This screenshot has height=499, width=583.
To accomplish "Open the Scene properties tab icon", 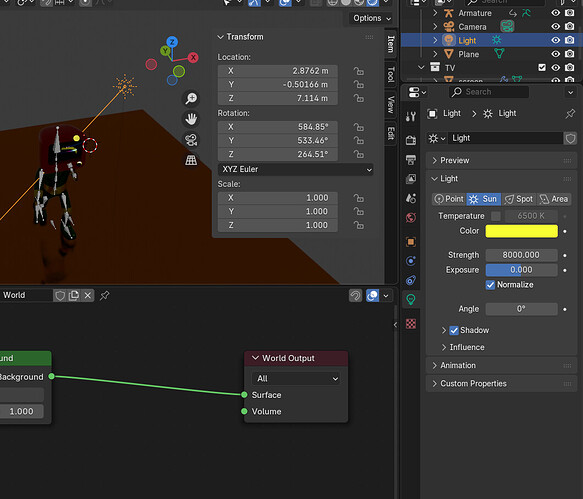I will coord(411,198).
